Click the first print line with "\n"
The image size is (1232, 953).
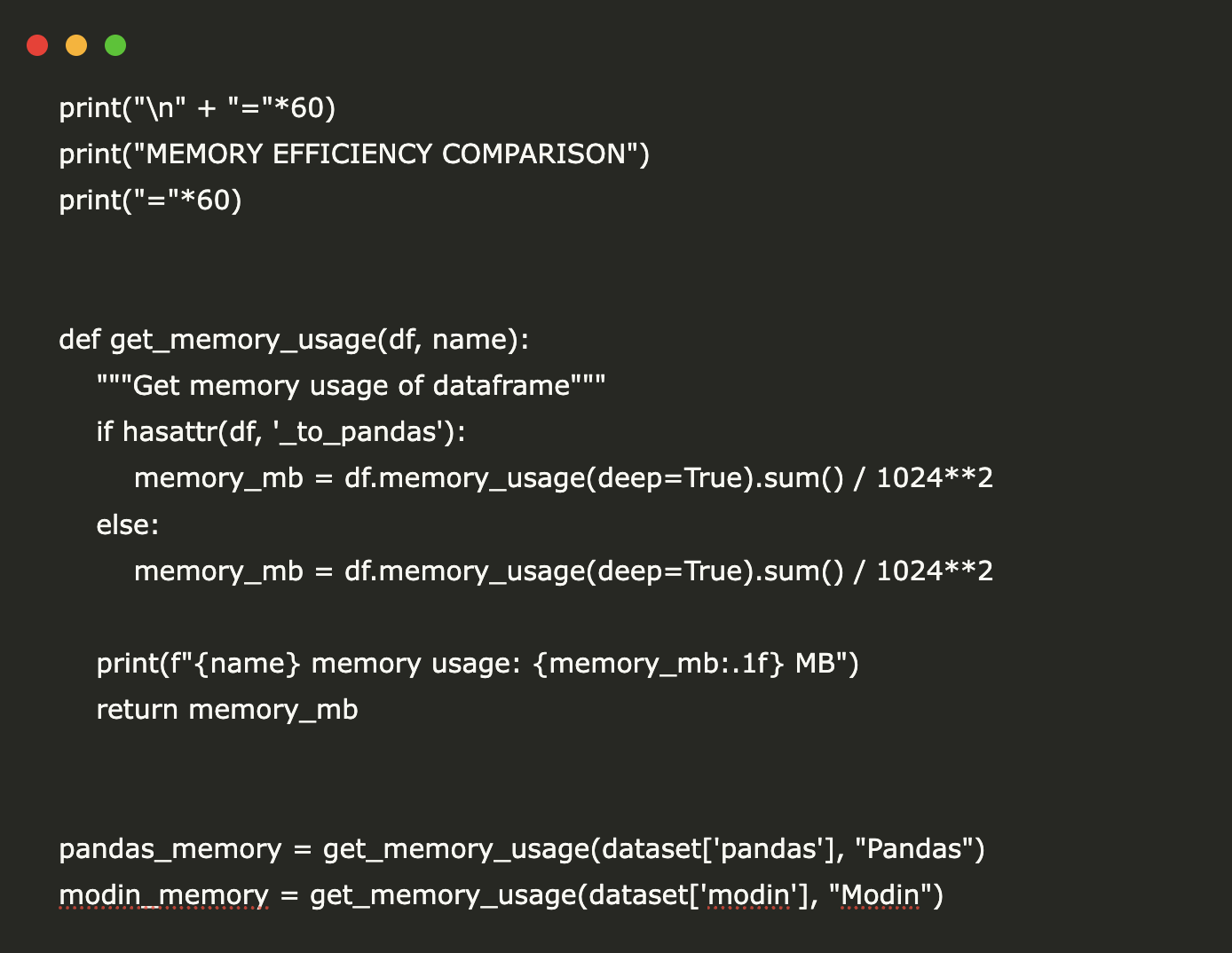pyautogui.click(x=197, y=108)
